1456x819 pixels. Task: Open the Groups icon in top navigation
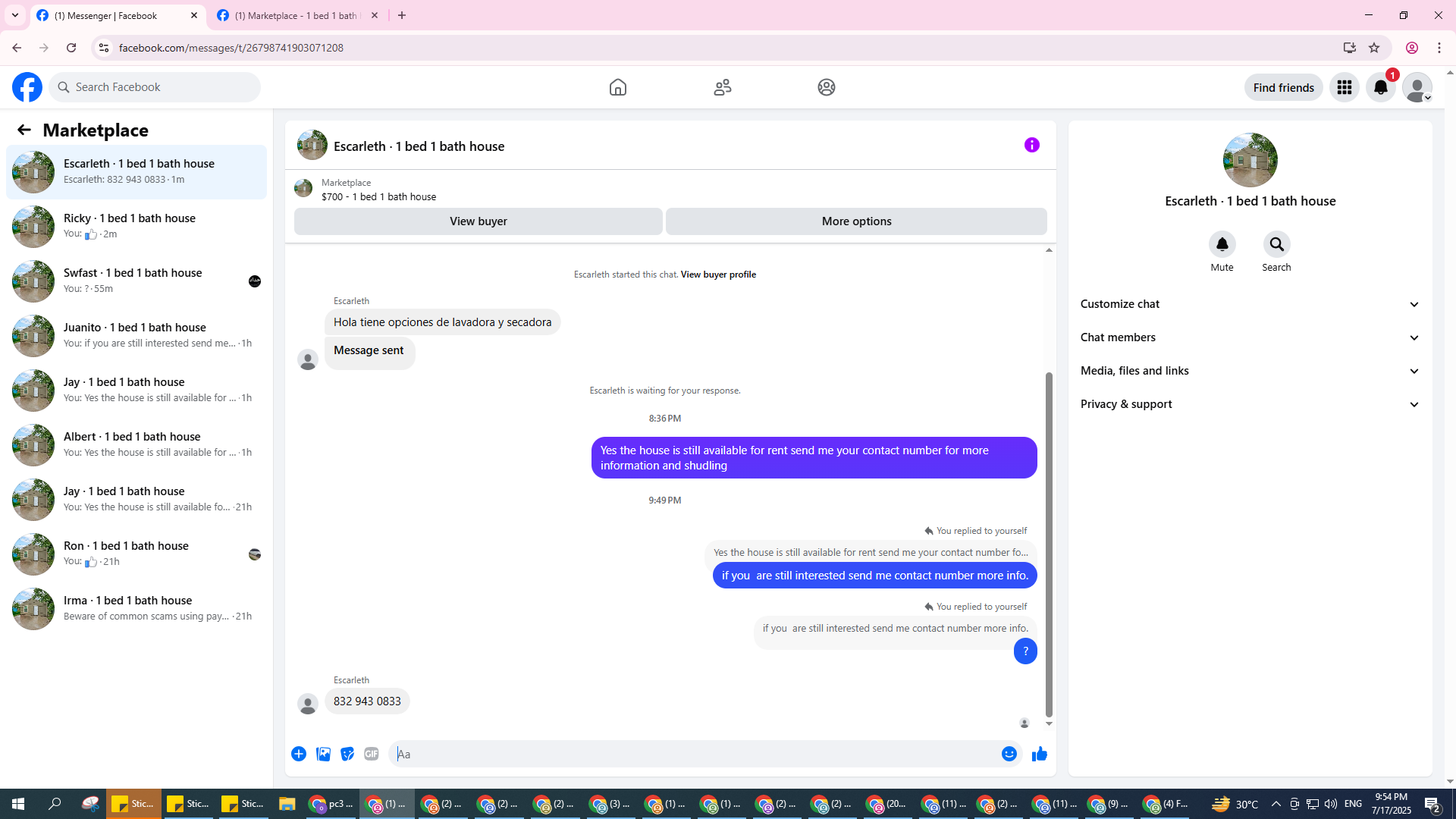pyautogui.click(x=827, y=87)
